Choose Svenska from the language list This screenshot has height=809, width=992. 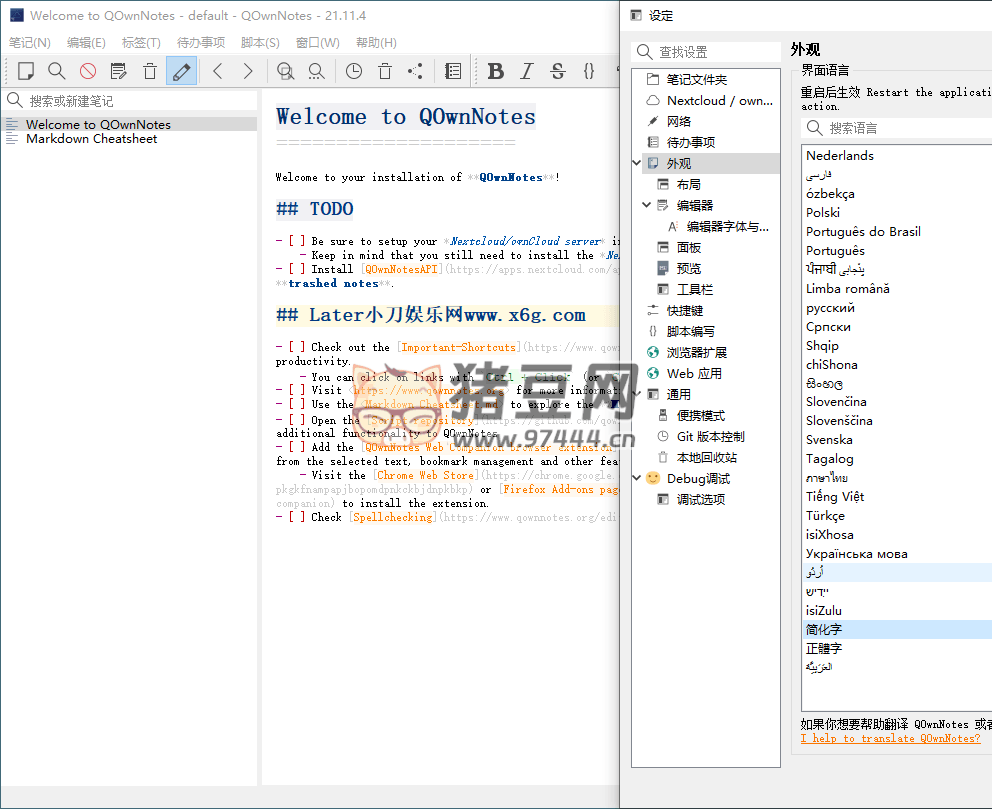[x=829, y=440]
